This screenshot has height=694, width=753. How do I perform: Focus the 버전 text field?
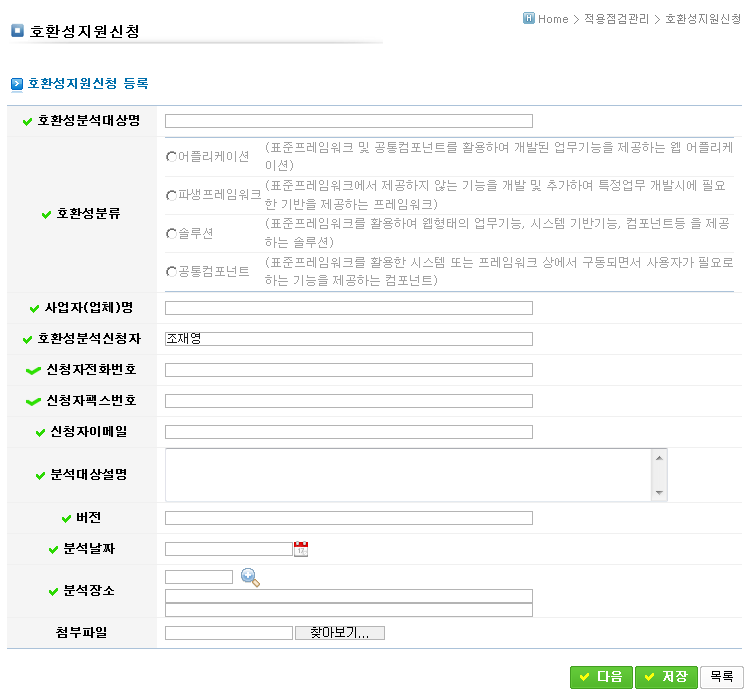point(348,518)
